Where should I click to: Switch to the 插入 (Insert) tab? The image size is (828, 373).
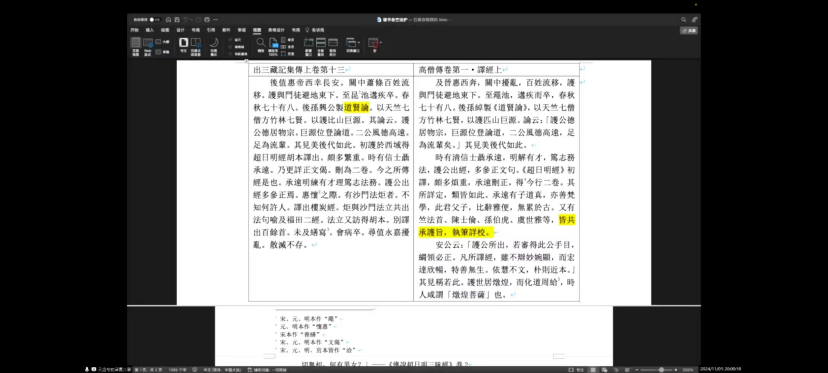tap(150, 30)
